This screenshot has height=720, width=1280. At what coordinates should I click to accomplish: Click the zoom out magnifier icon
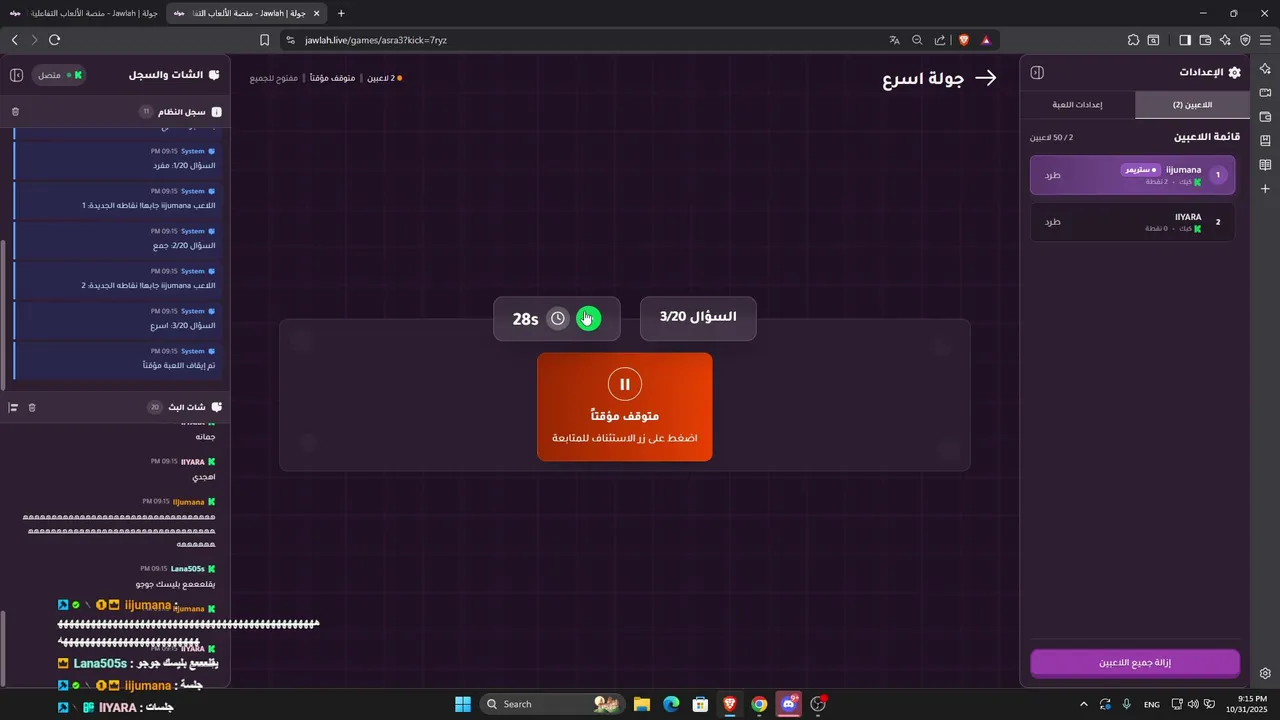click(x=917, y=40)
